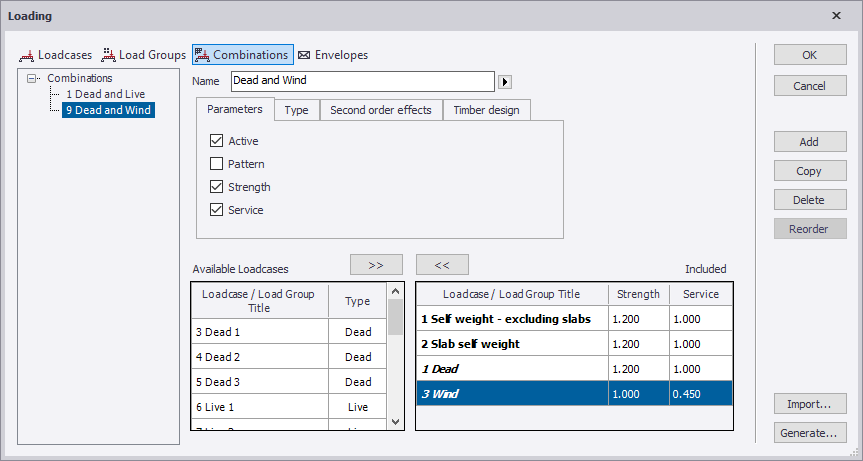863x461 pixels.
Task: Click Strength factor for Self weight row
Action: [x=639, y=319]
